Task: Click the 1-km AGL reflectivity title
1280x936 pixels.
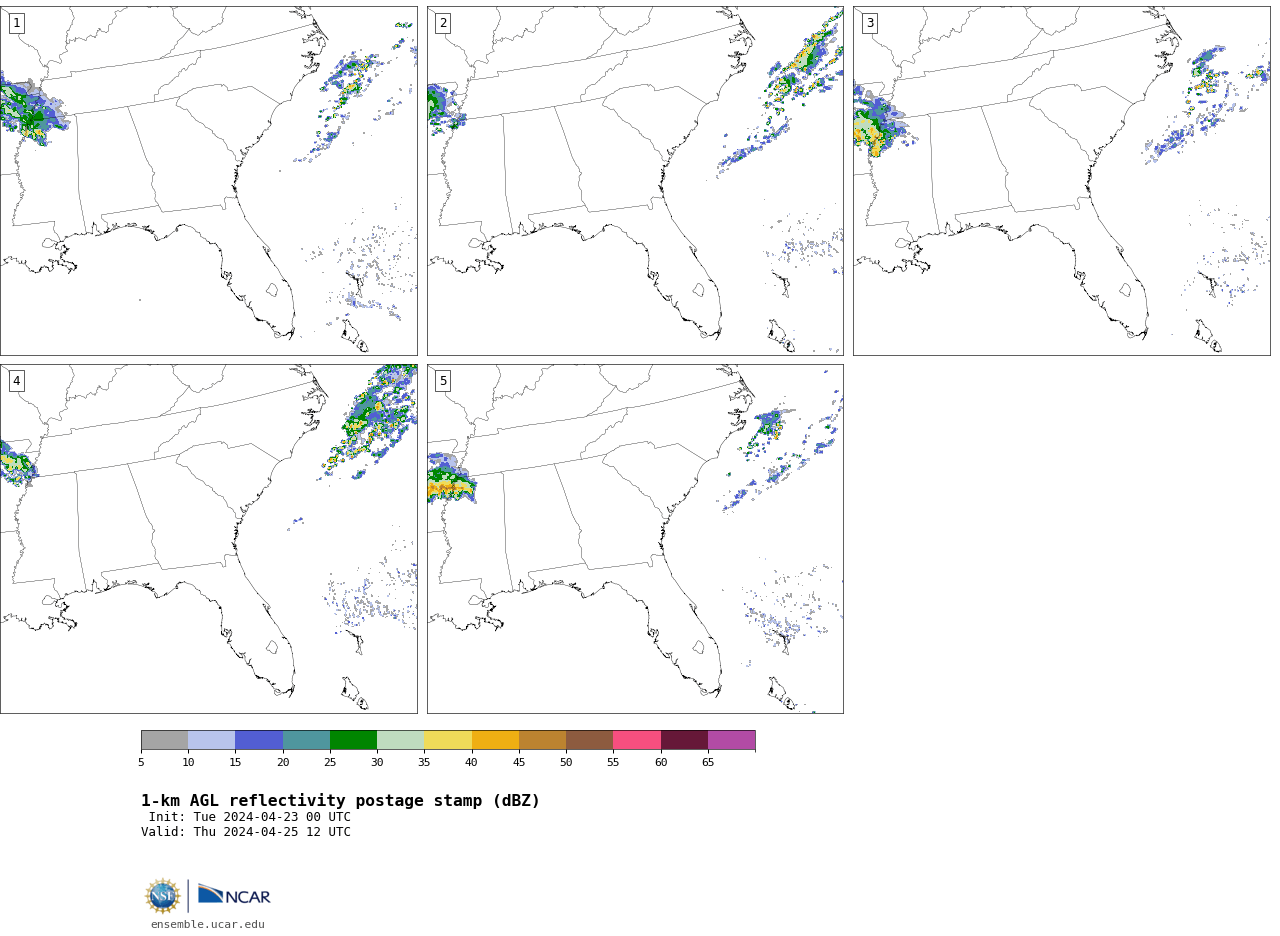Action: click(x=340, y=801)
